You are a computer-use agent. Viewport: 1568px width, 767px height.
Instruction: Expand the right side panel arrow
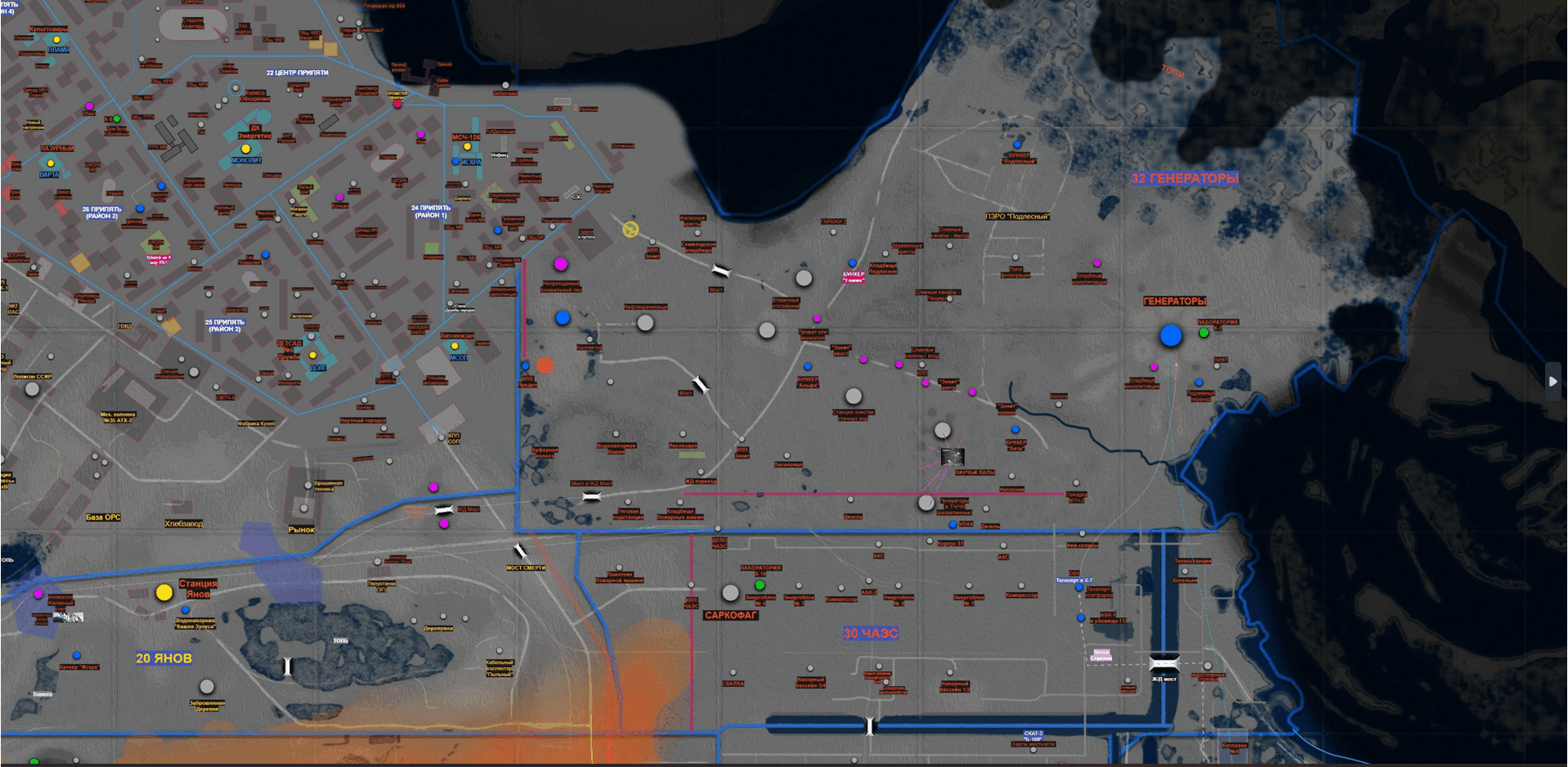click(1552, 381)
